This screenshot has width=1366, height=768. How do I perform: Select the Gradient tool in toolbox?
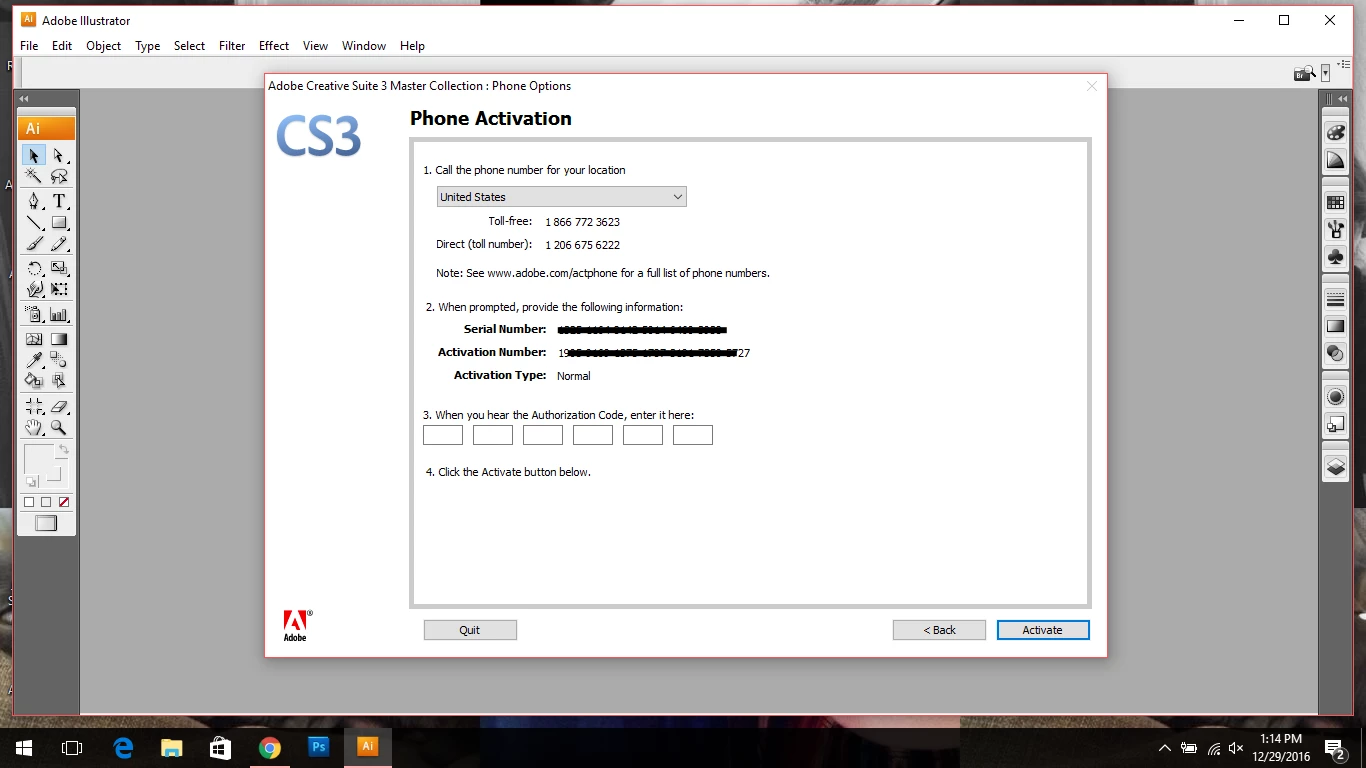click(x=59, y=339)
